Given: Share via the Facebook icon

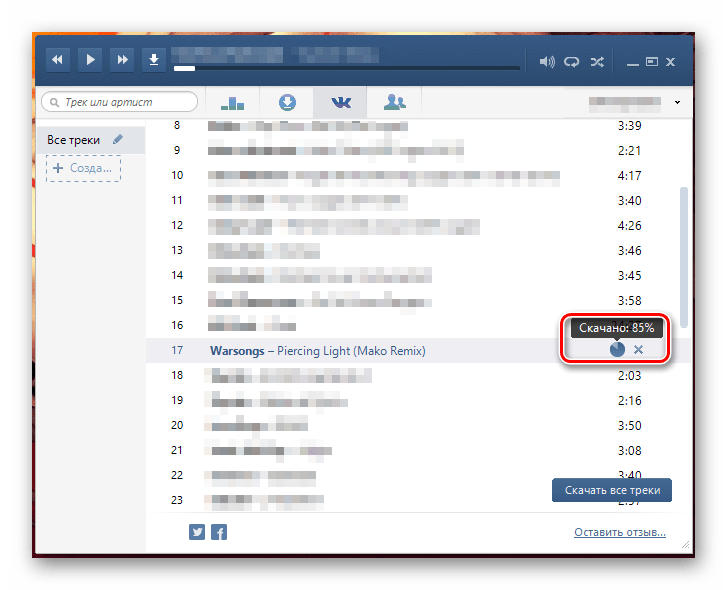Looking at the screenshot, I should pos(219,532).
